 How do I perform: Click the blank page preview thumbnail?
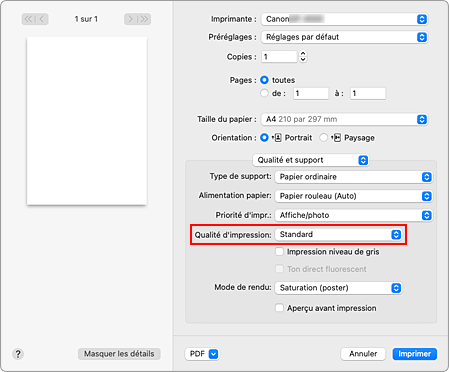(87, 121)
